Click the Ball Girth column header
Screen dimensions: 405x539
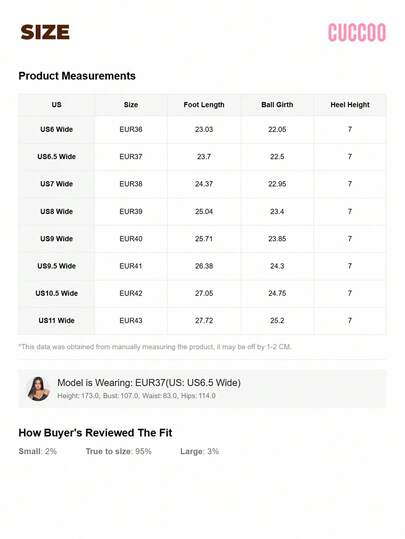[x=277, y=105]
